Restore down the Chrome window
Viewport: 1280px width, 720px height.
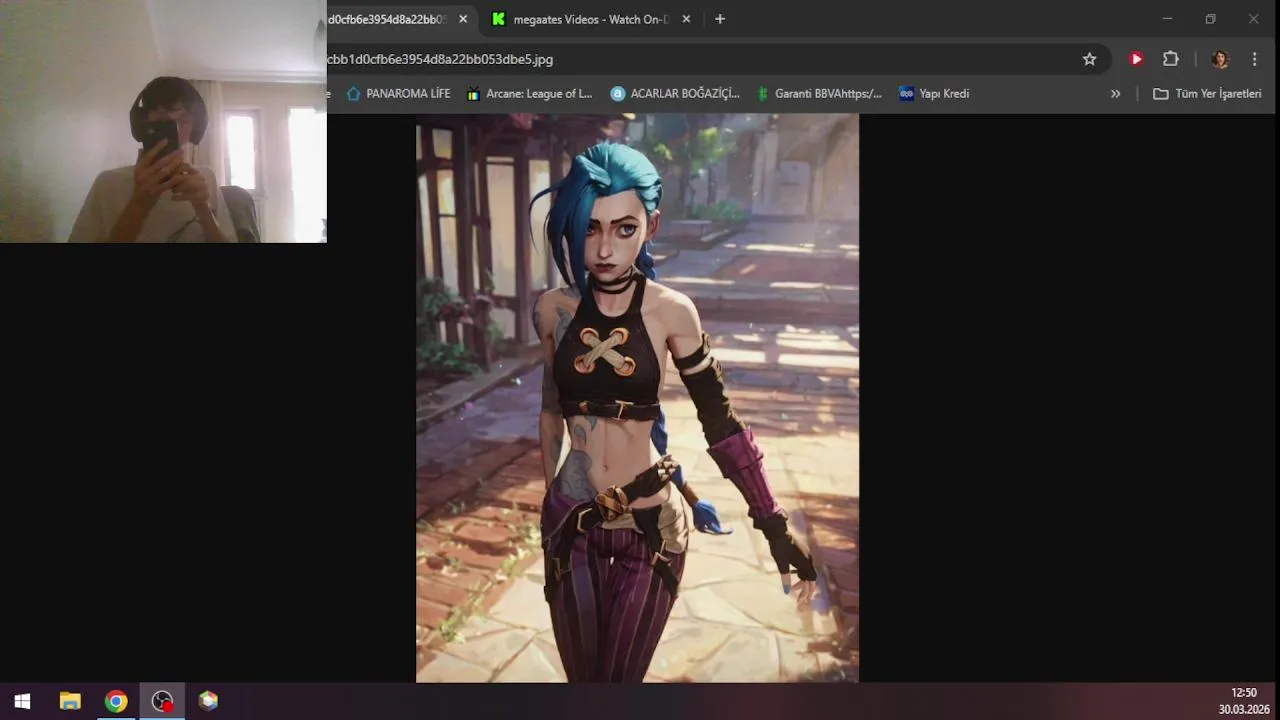click(x=1210, y=19)
